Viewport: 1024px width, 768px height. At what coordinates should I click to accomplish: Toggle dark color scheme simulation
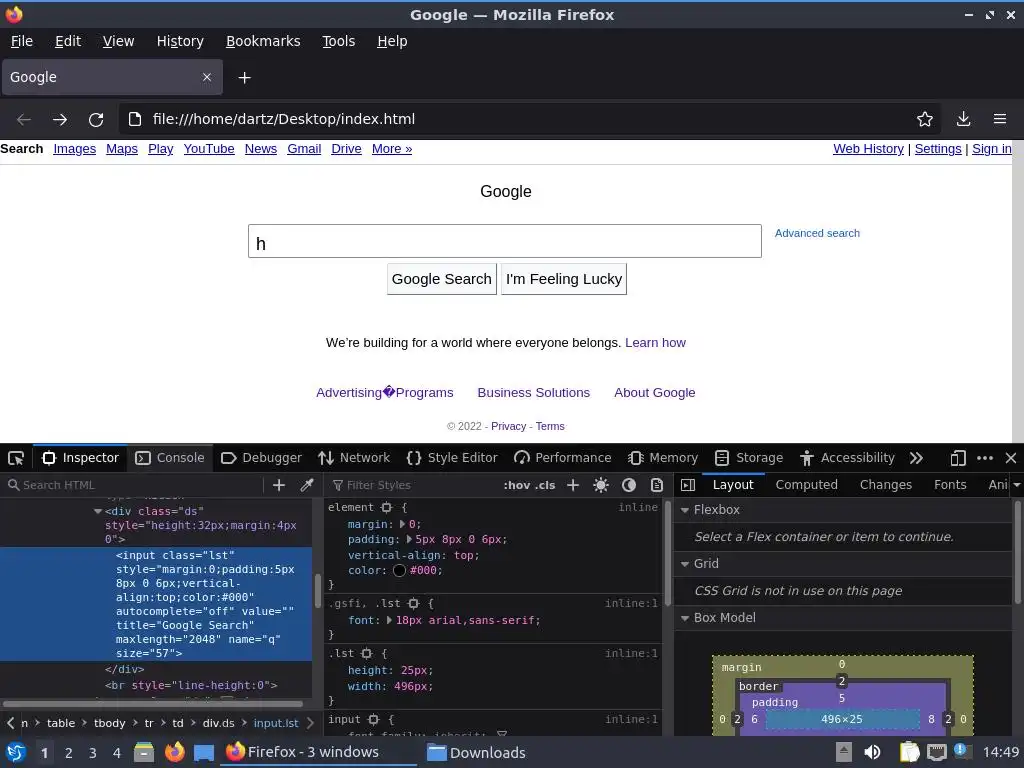pos(629,485)
